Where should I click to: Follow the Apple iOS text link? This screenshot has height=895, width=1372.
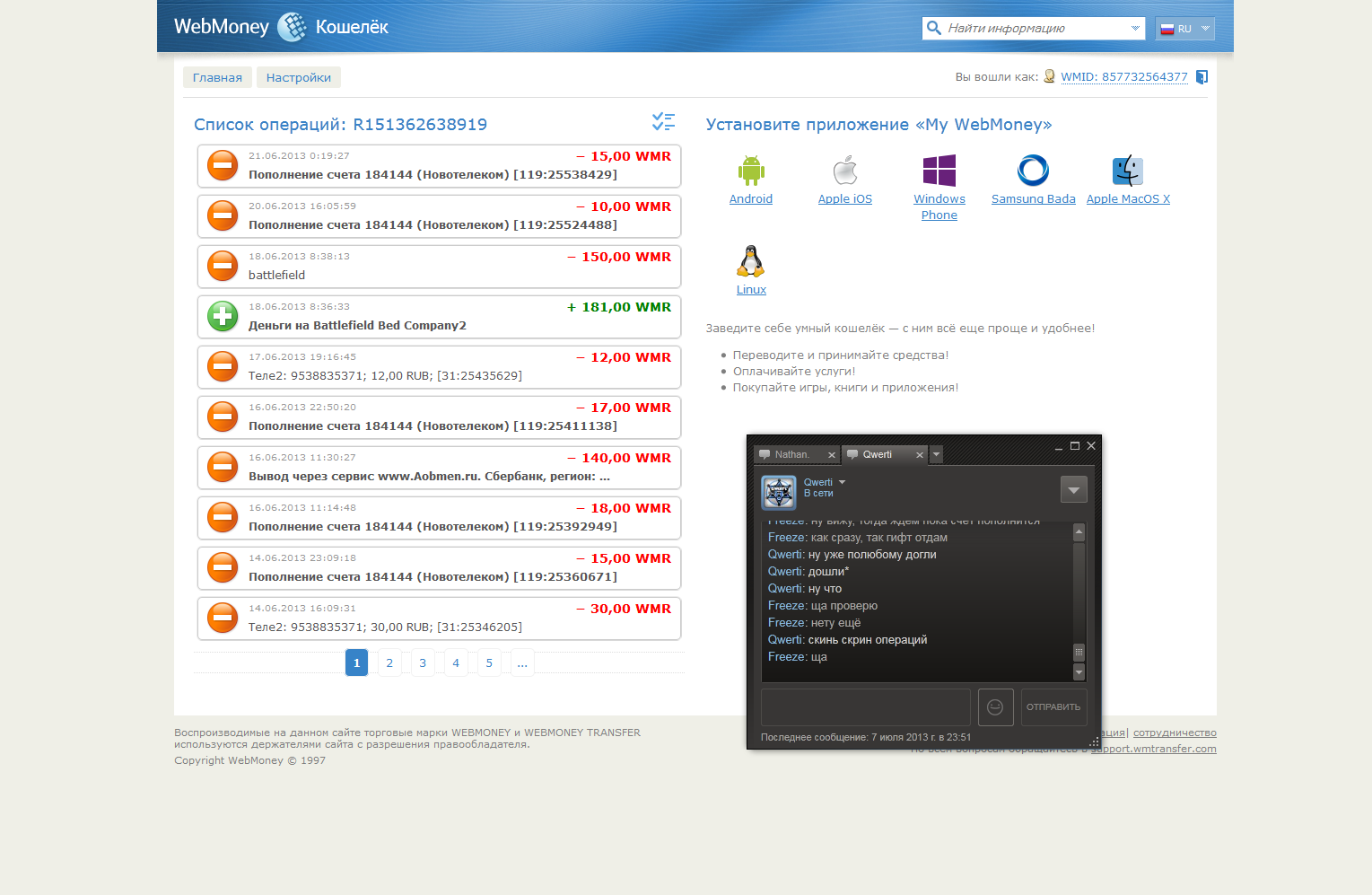click(x=845, y=199)
